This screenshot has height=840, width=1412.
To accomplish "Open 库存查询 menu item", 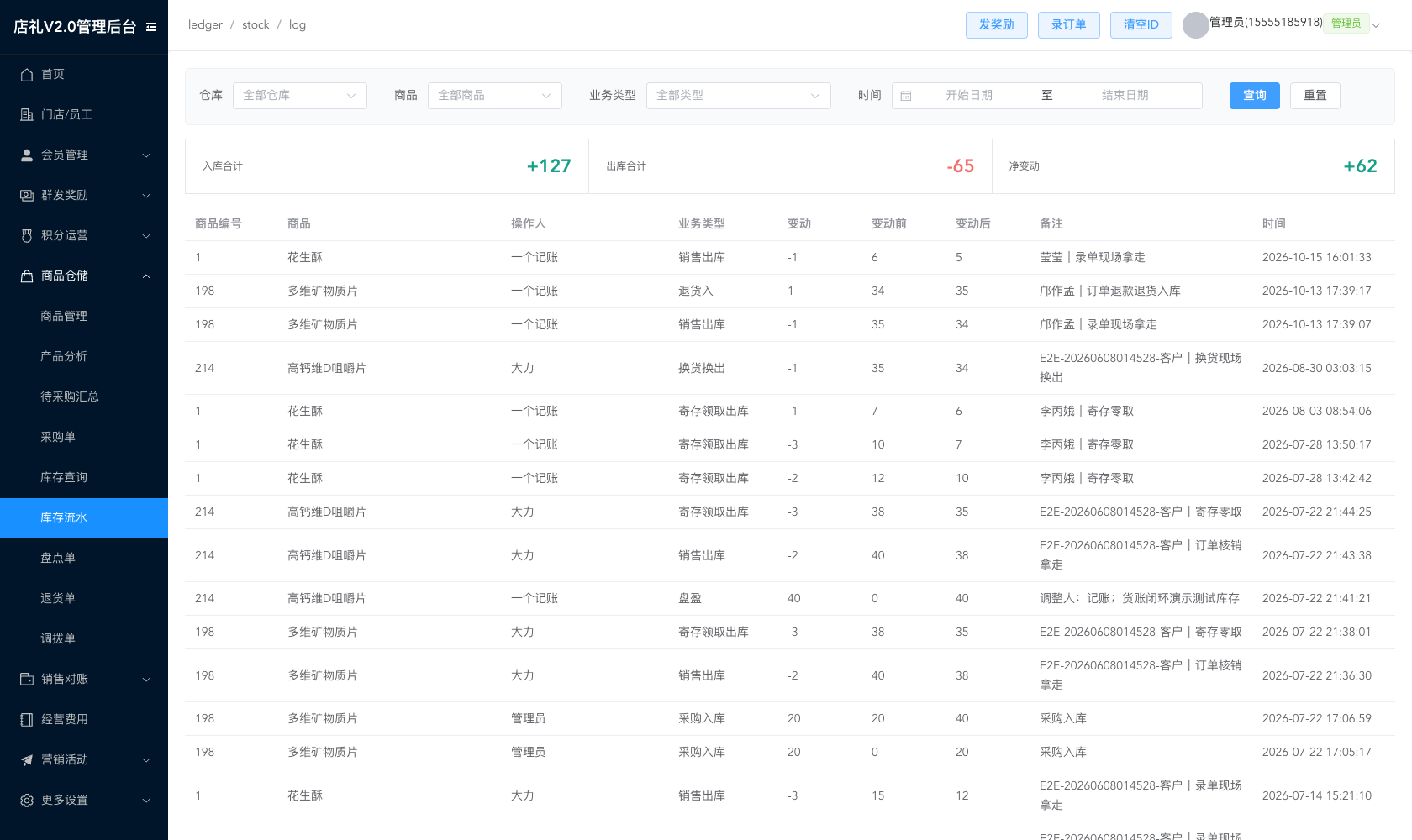I will click(x=84, y=477).
